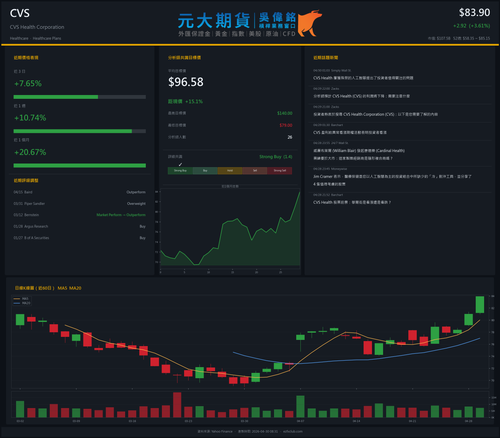Image resolution: width=500 pixels, height=438 pixels.
Task: Click the MA20 legend entry in K-line chart
Action: tap(22, 303)
